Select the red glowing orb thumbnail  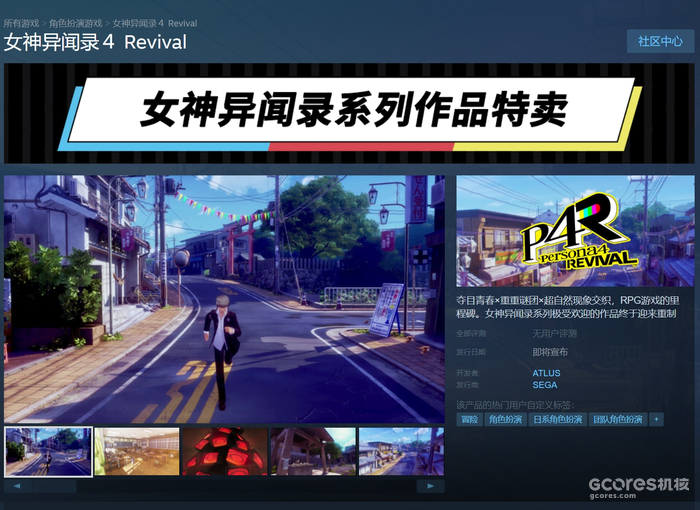pos(225,451)
